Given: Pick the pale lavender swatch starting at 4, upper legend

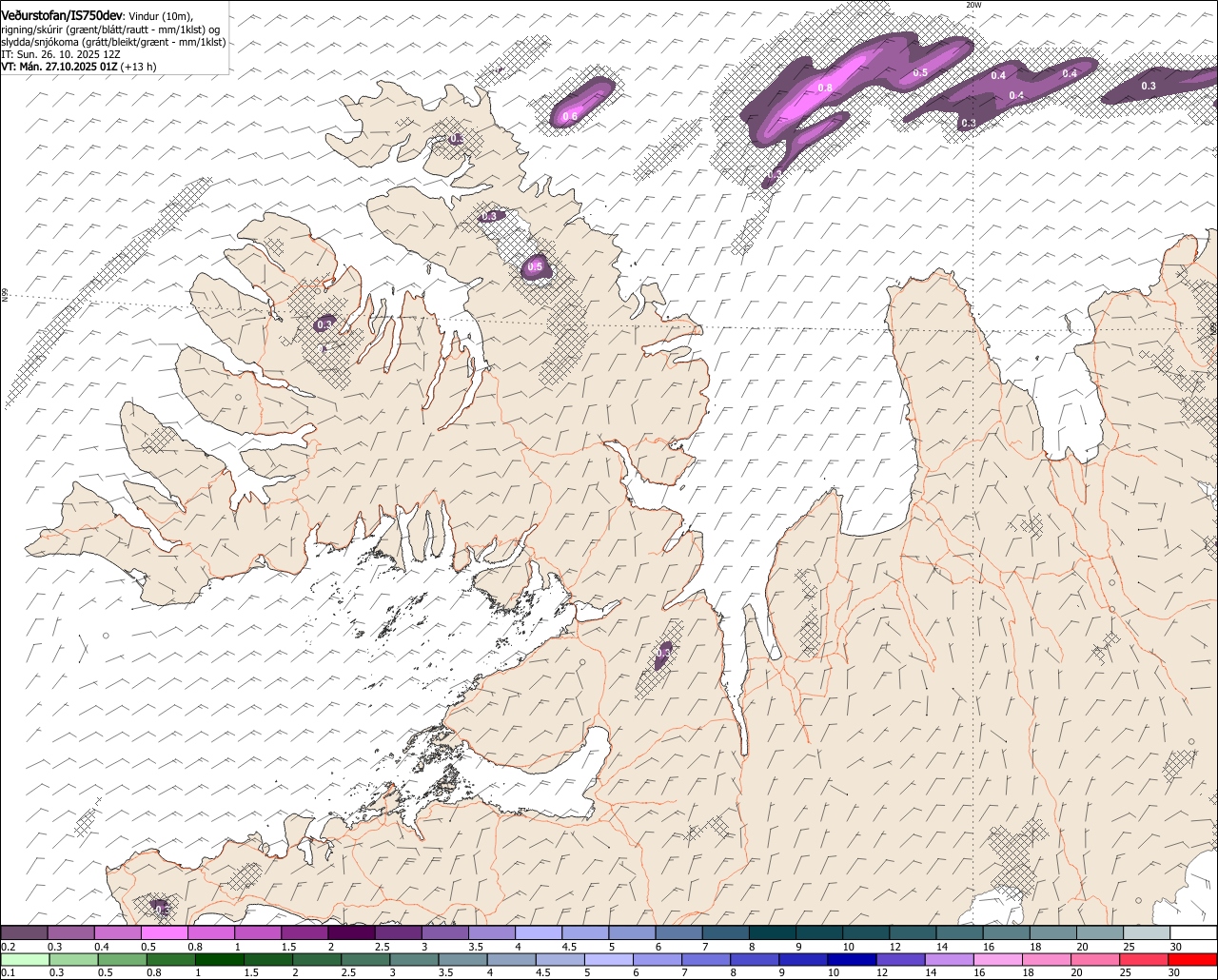Looking at the screenshot, I should [x=539, y=933].
